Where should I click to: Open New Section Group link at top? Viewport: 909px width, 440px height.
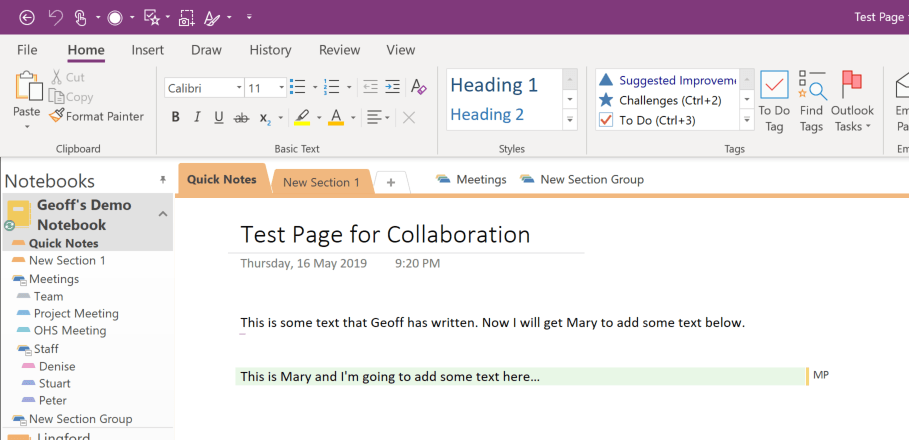[x=582, y=180]
